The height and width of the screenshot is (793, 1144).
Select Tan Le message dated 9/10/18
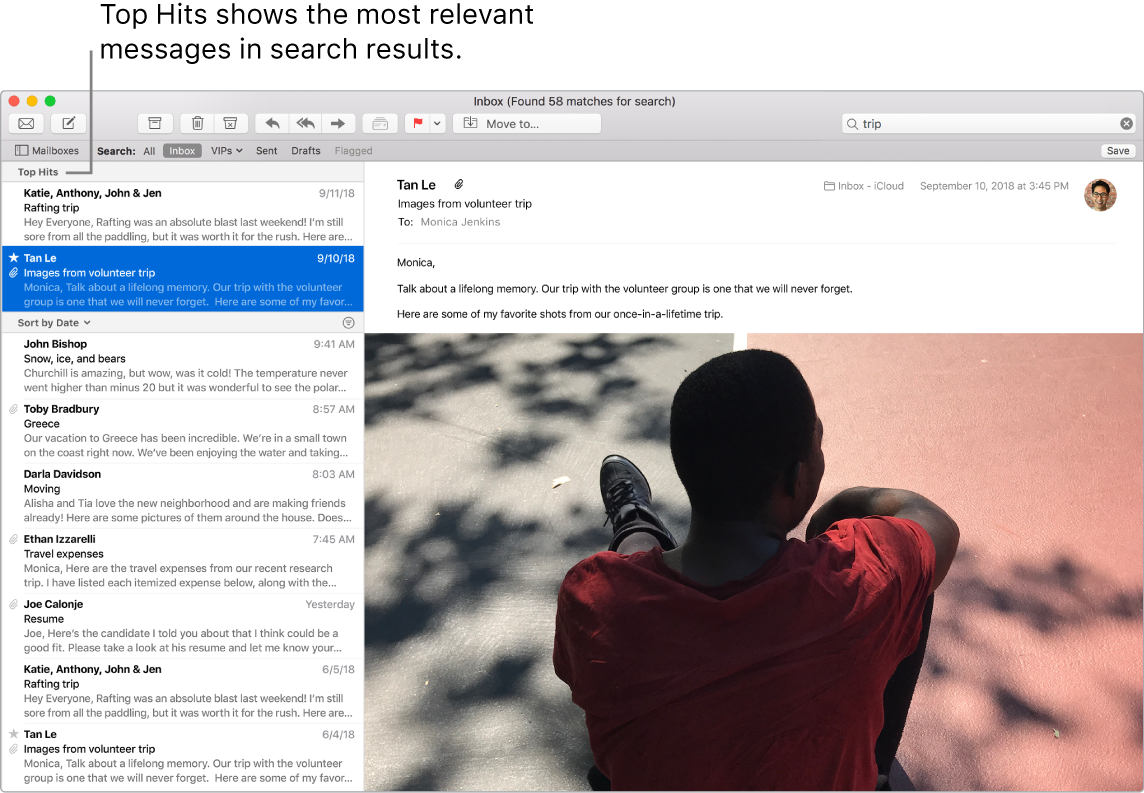point(182,279)
